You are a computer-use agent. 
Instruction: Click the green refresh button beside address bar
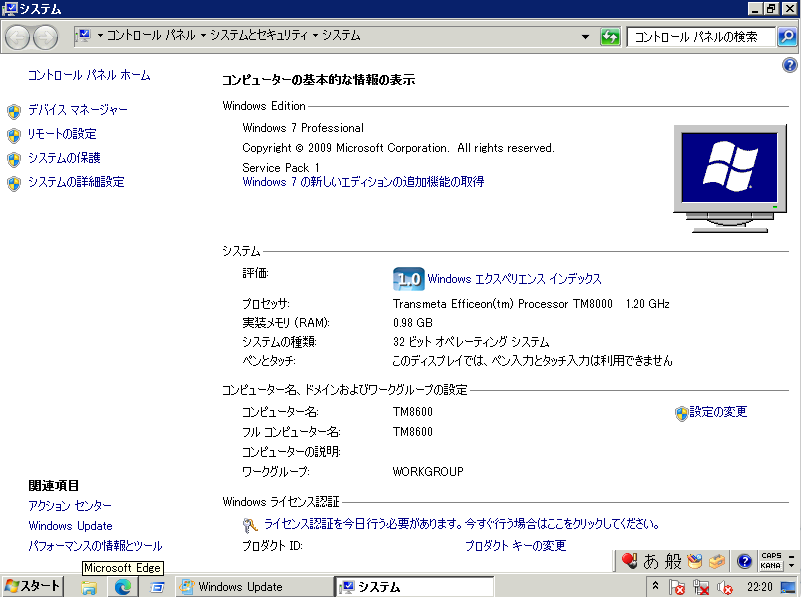pyautogui.click(x=610, y=37)
